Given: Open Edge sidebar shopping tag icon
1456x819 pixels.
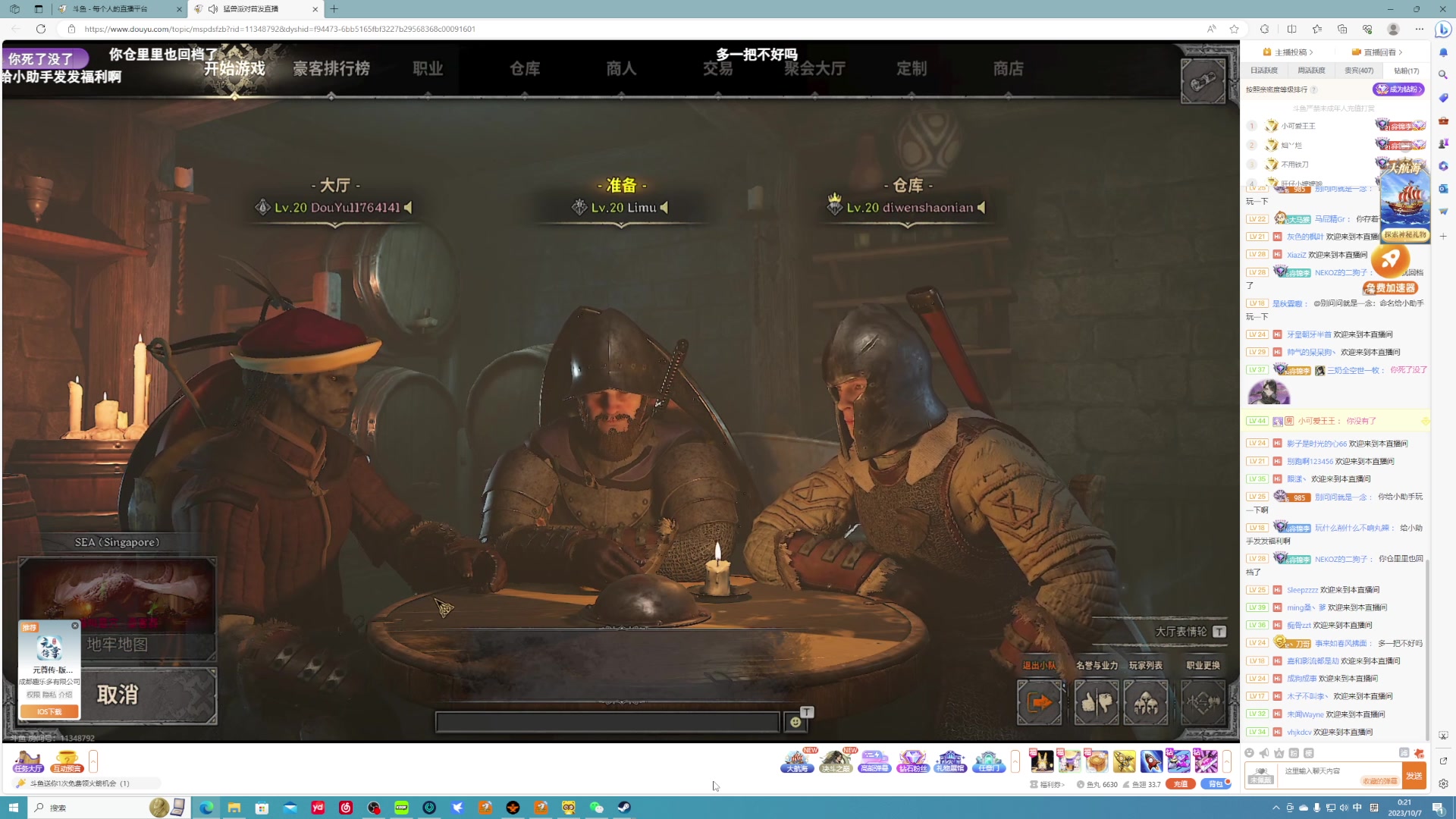Looking at the screenshot, I should 1443,98.
